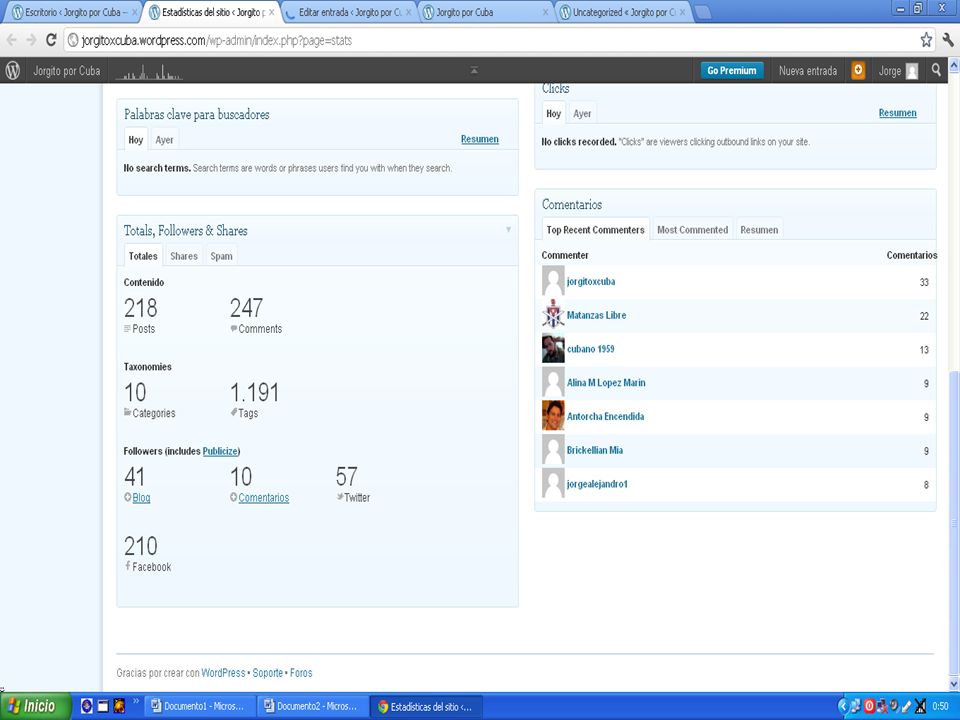Click the Jorge user avatar
Image resolution: width=960 pixels, height=720 pixels.
coord(912,71)
